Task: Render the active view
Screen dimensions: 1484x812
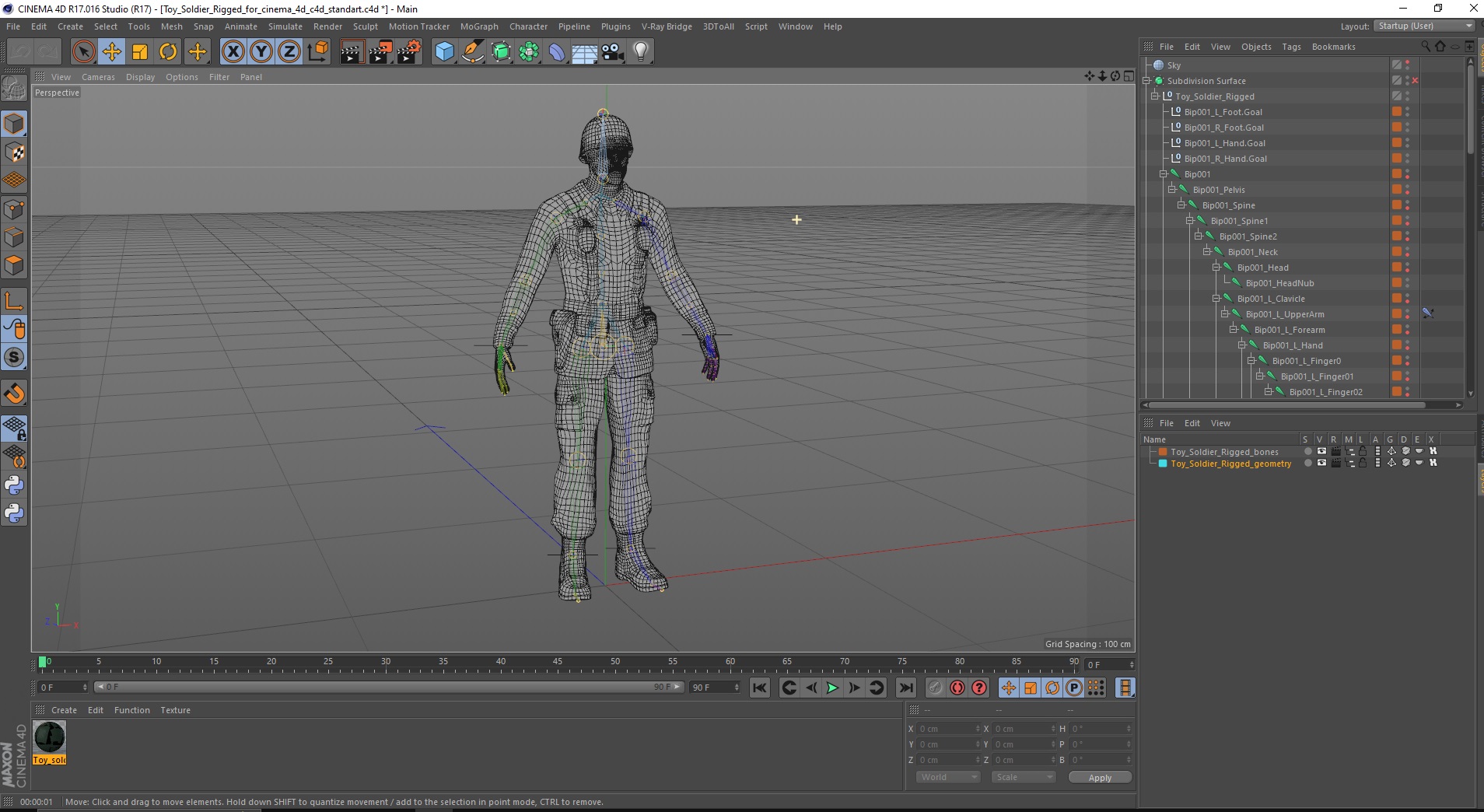Action: (x=352, y=52)
